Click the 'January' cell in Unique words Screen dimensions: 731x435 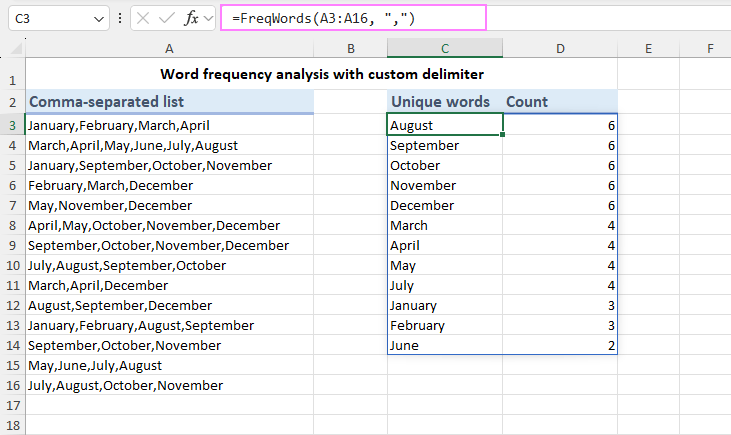click(445, 306)
